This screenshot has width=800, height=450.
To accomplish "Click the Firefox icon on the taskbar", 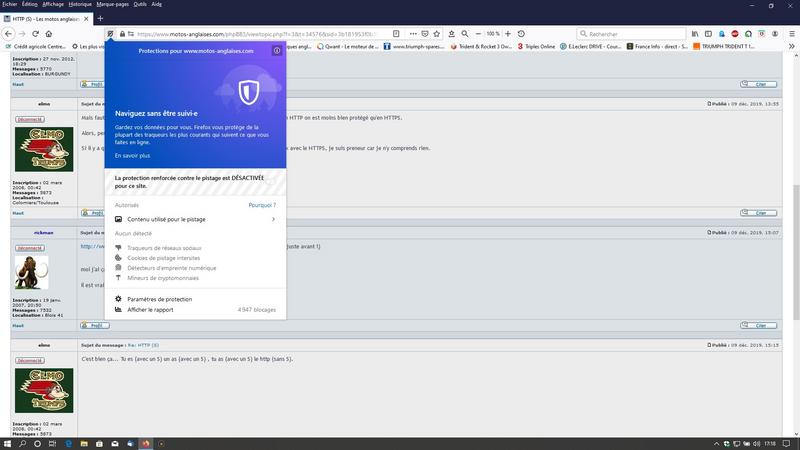I will click(146, 444).
